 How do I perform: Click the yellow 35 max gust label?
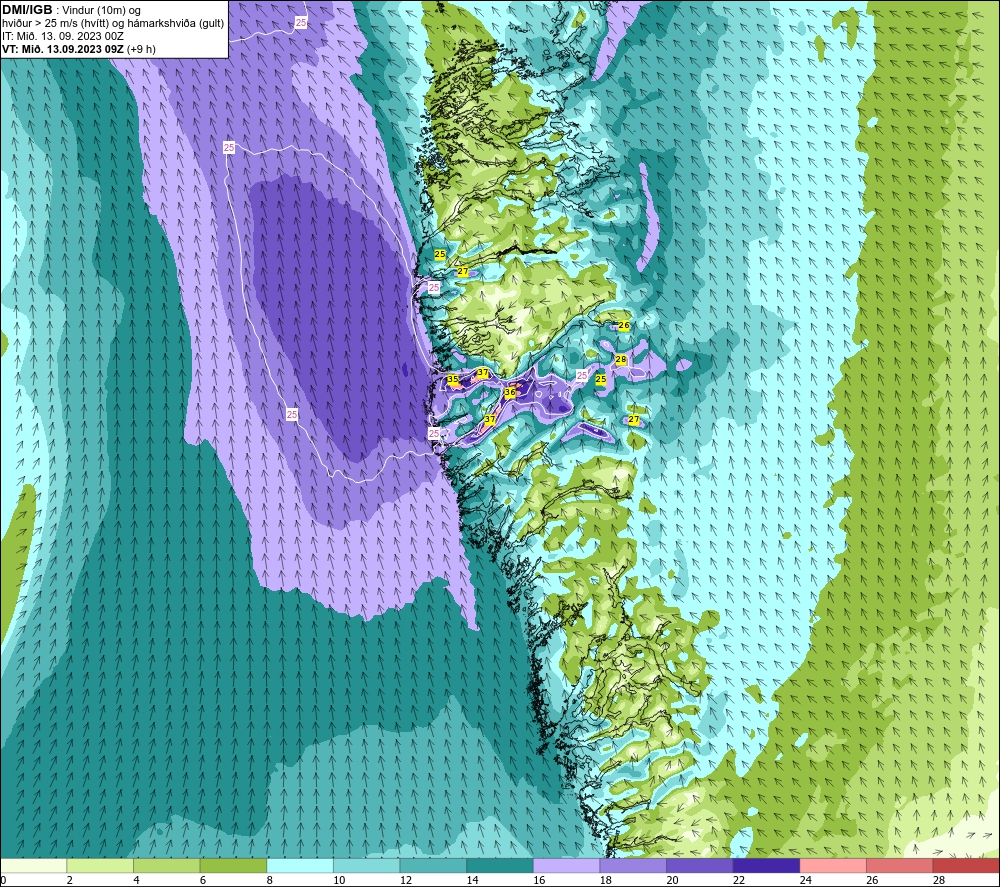(453, 379)
